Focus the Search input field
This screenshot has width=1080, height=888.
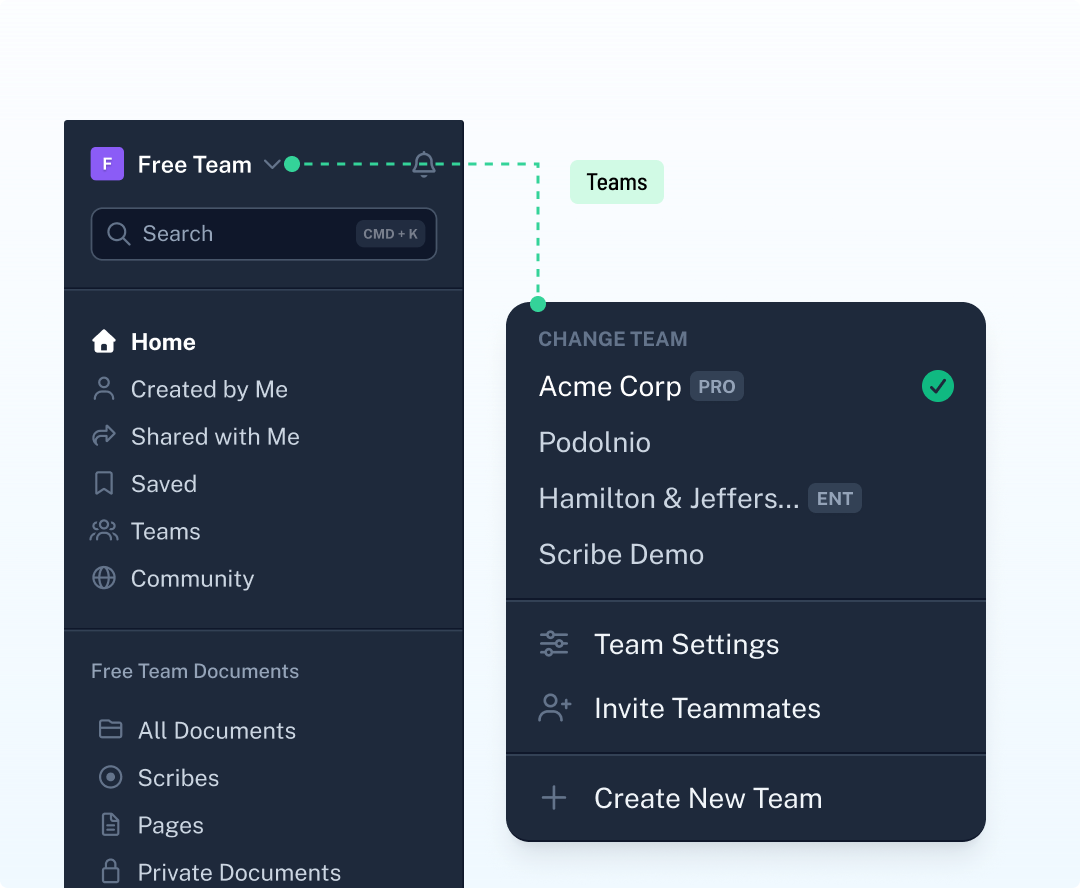[x=264, y=234]
